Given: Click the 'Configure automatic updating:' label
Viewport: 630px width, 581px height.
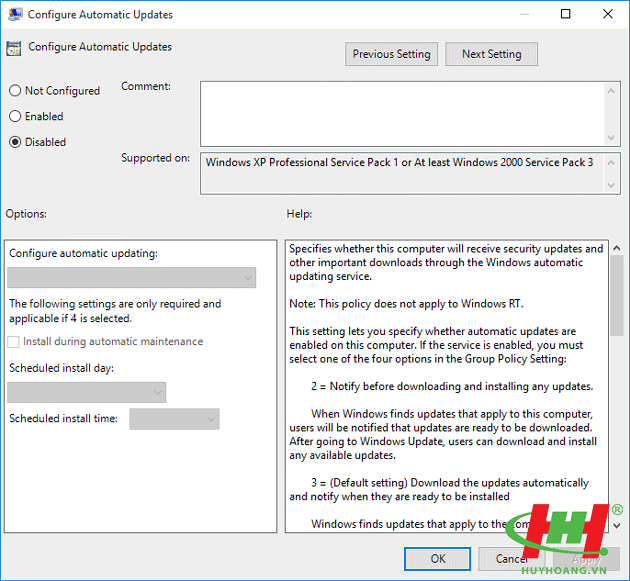Looking at the screenshot, I should (84, 254).
